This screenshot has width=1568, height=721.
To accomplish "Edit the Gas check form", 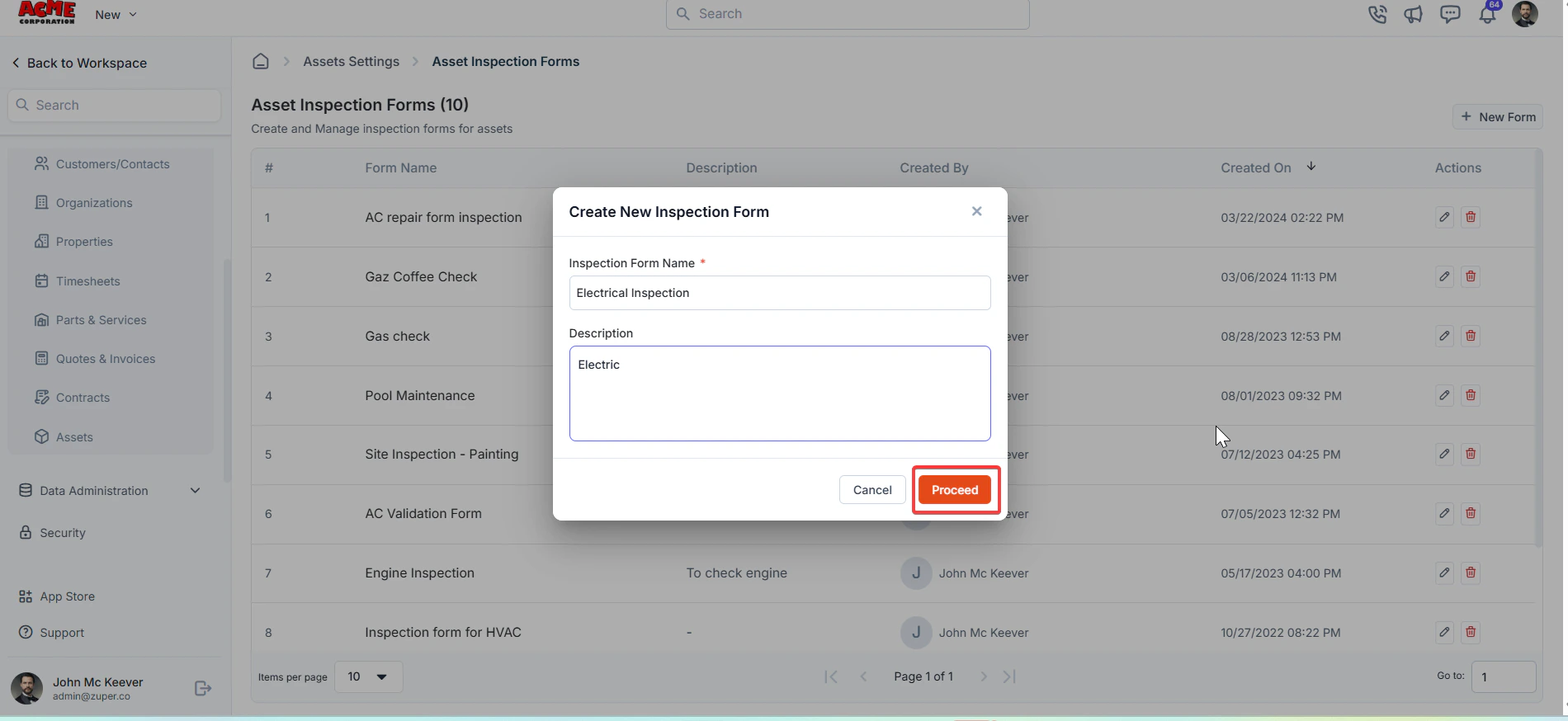I will coord(1444,336).
